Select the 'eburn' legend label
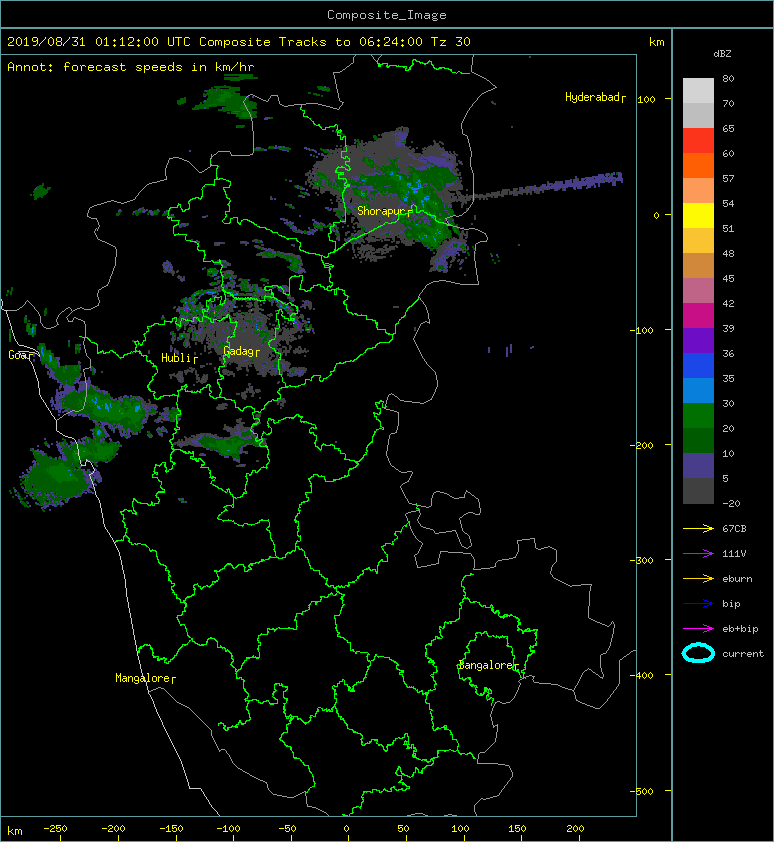The height and width of the screenshot is (842, 774). (737, 579)
